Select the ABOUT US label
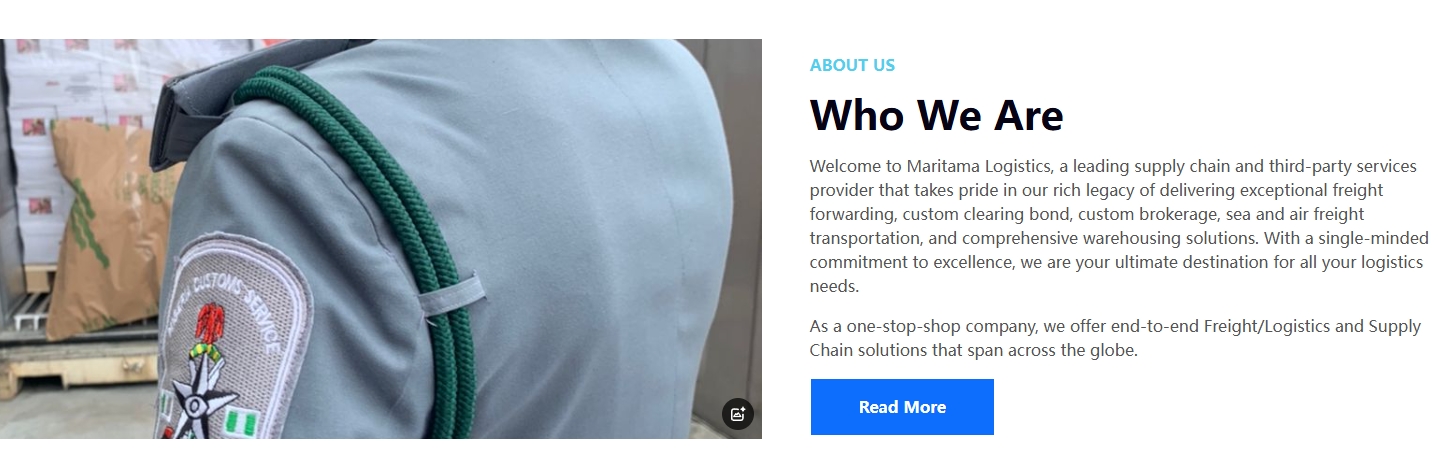Image resolution: width=1442 pixels, height=464 pixels. (x=852, y=65)
